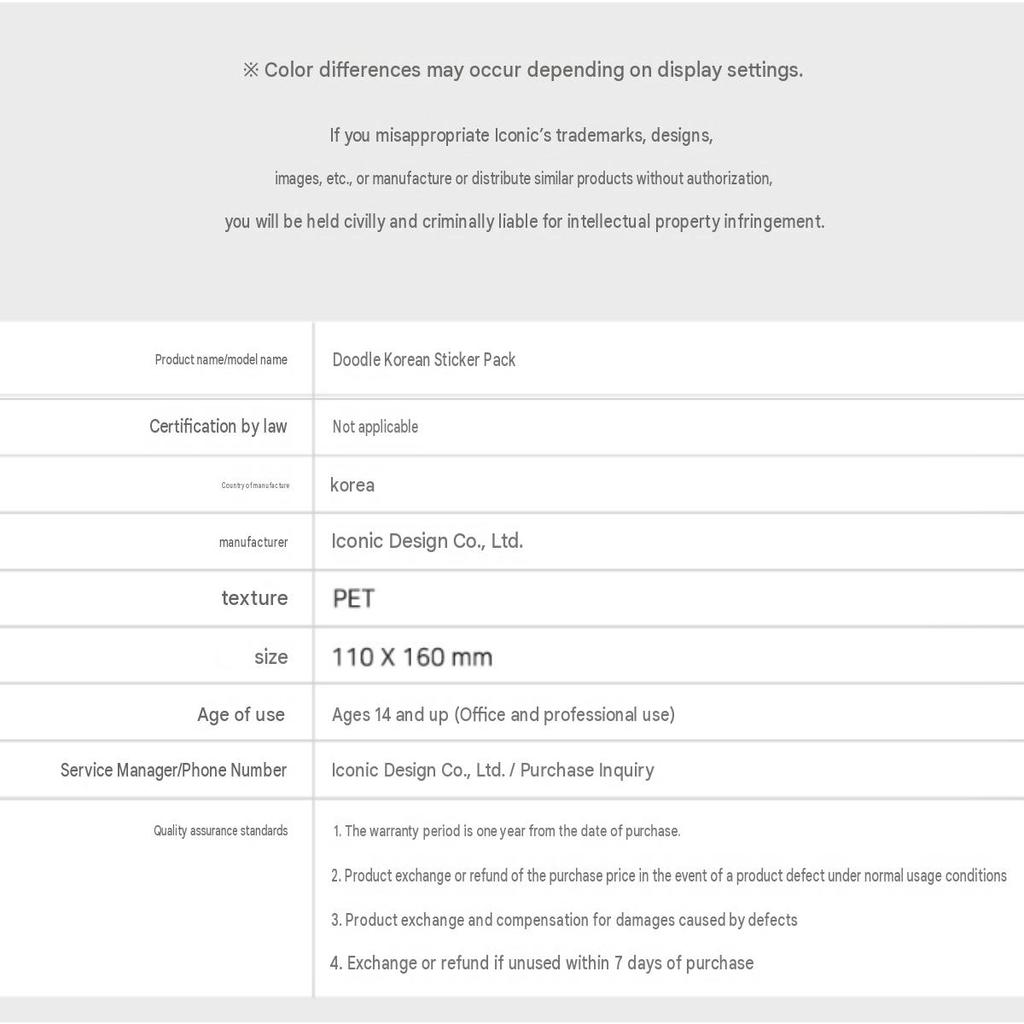Click line 2 about product exchange or refund
1024x1024 pixels.
(669, 875)
